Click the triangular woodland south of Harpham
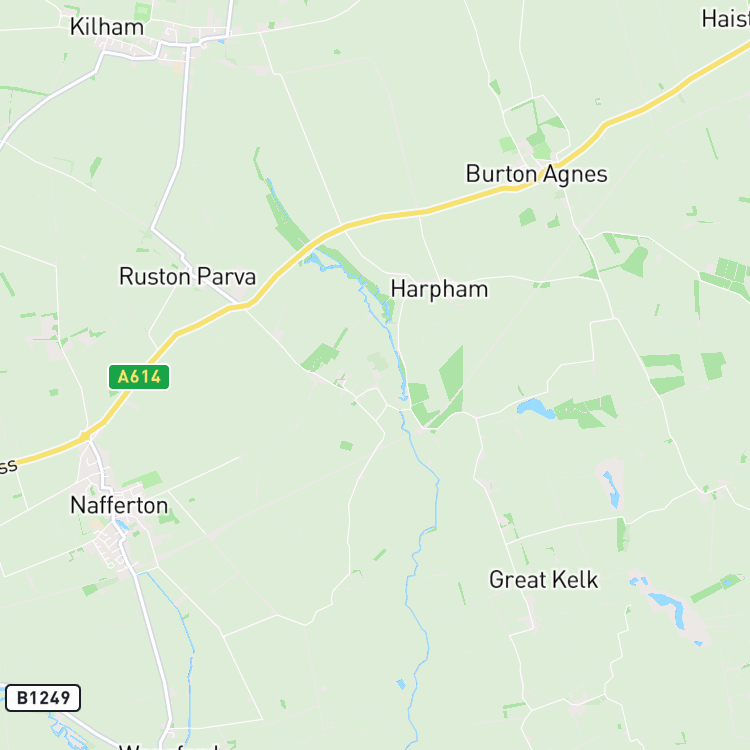The width and height of the screenshot is (750, 750). pyautogui.click(x=452, y=374)
